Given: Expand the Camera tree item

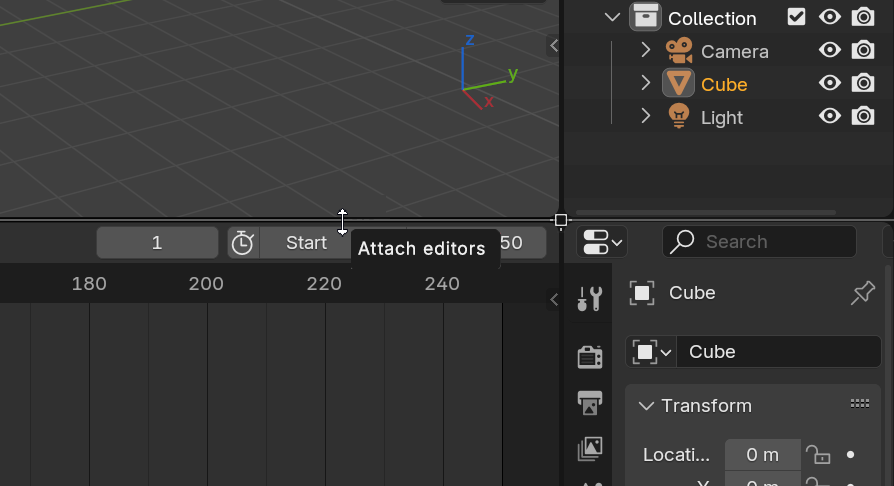Looking at the screenshot, I should [645, 50].
